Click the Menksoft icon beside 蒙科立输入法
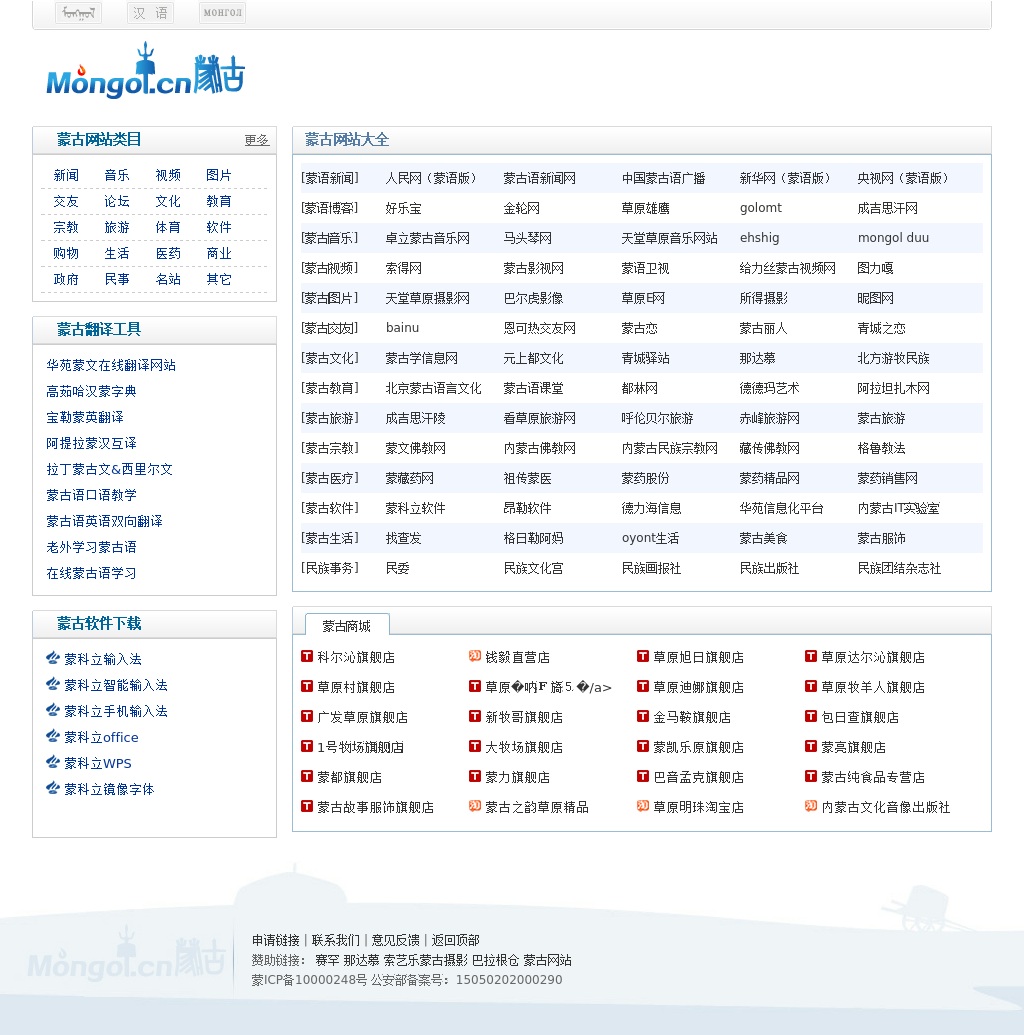Viewport: 1024px width, 1035px height. [x=53, y=658]
